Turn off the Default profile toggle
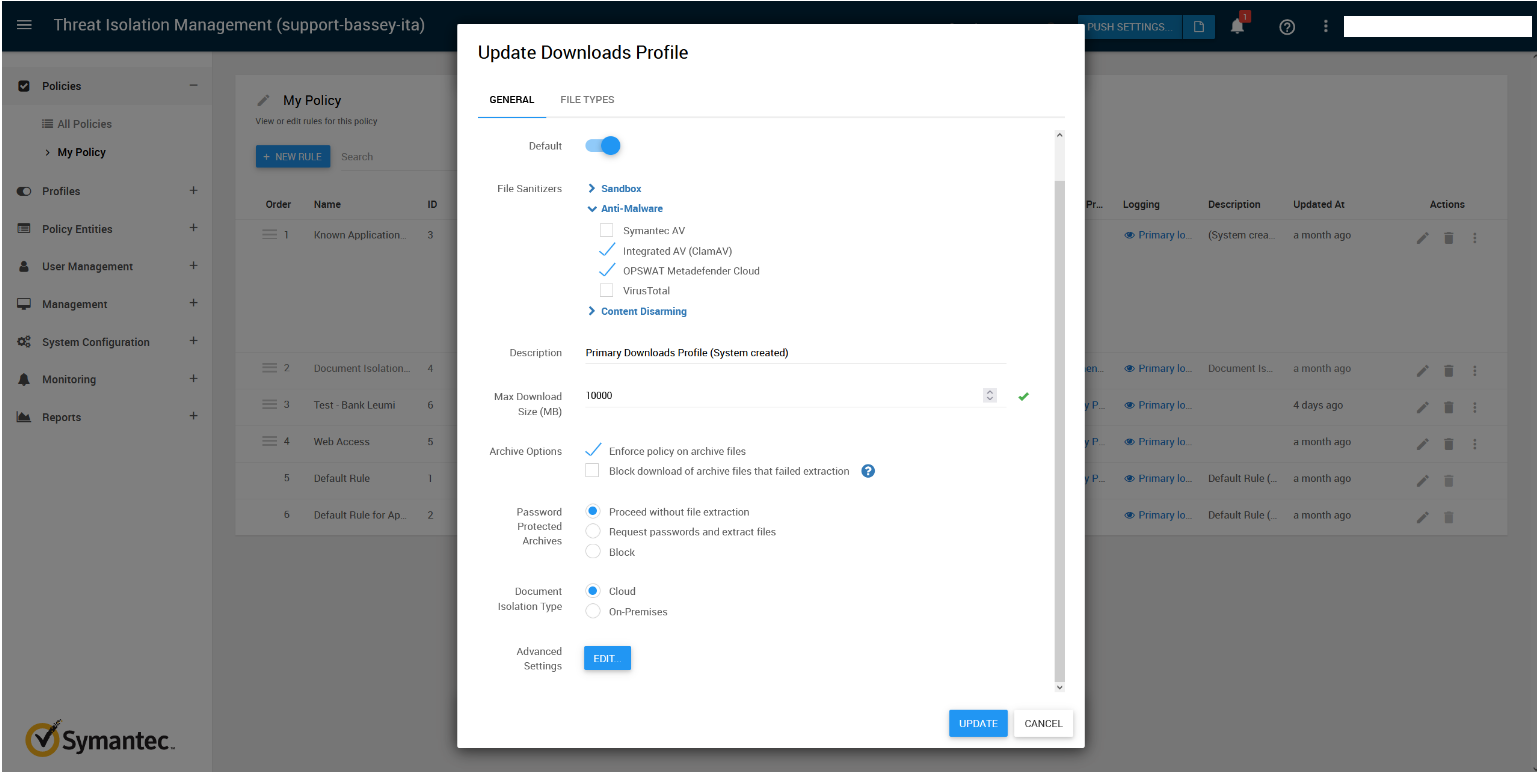1537x772 pixels. pos(603,146)
